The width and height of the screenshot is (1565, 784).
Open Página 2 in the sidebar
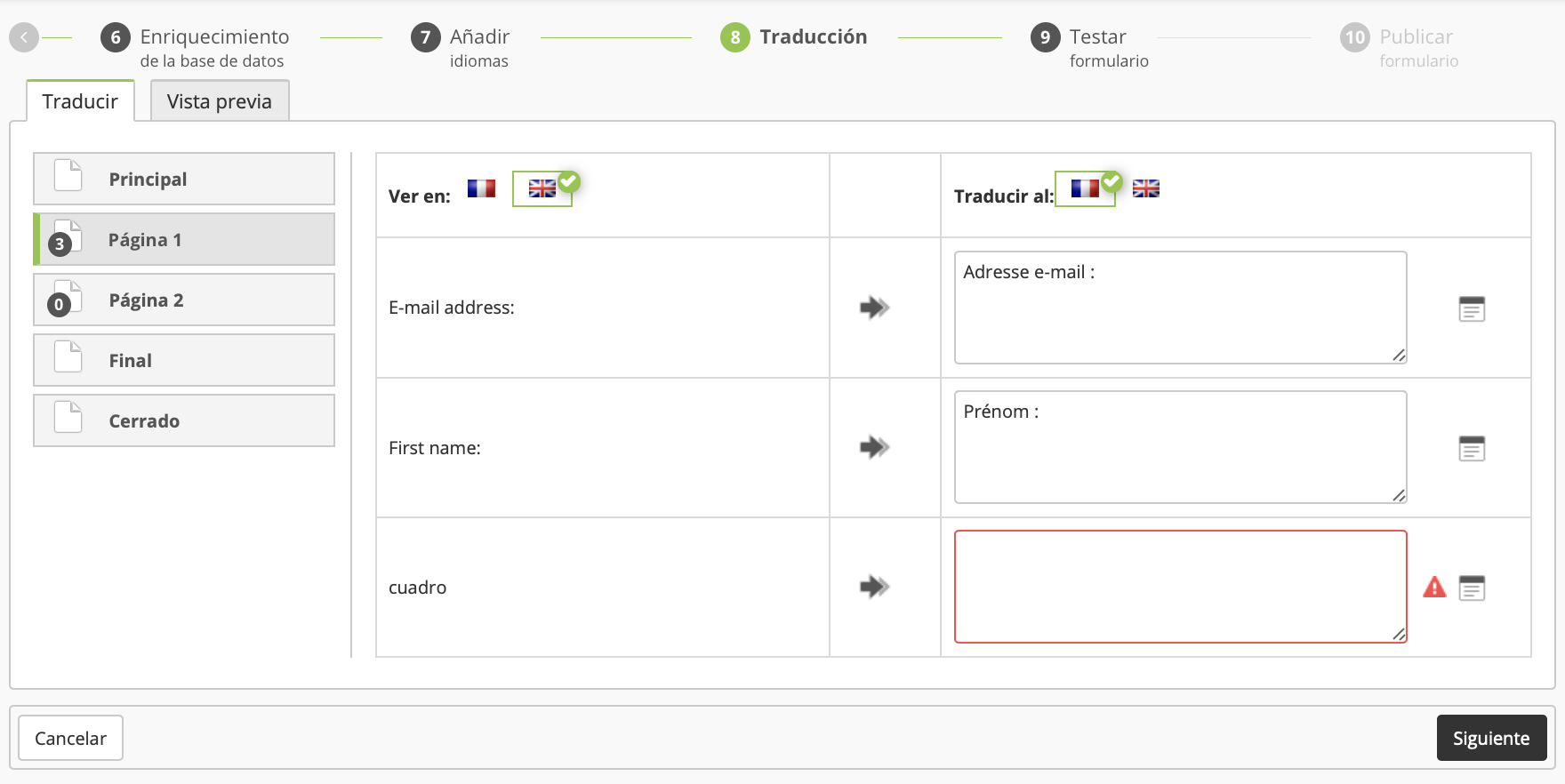[x=184, y=300]
